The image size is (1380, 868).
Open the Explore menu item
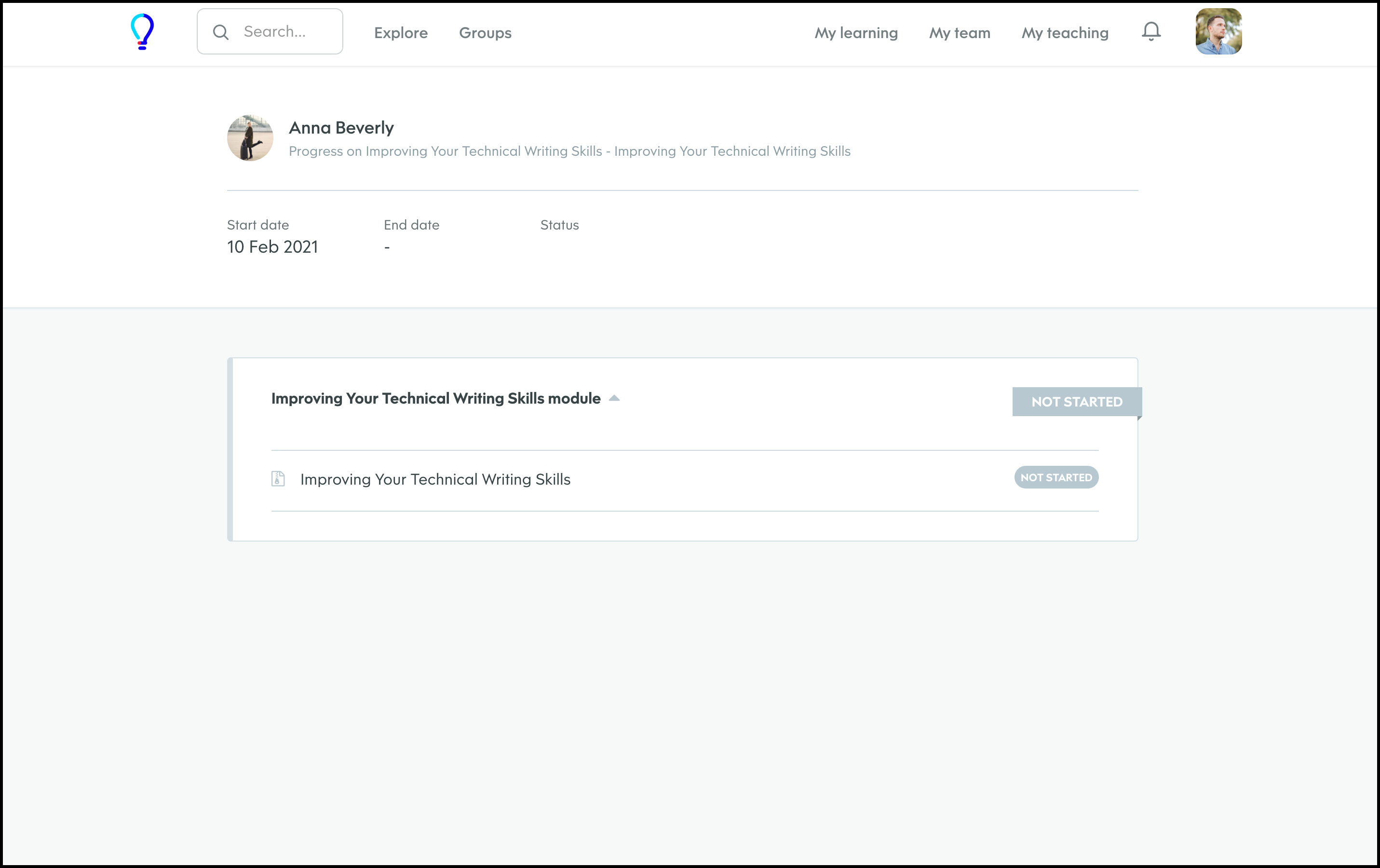click(x=401, y=33)
